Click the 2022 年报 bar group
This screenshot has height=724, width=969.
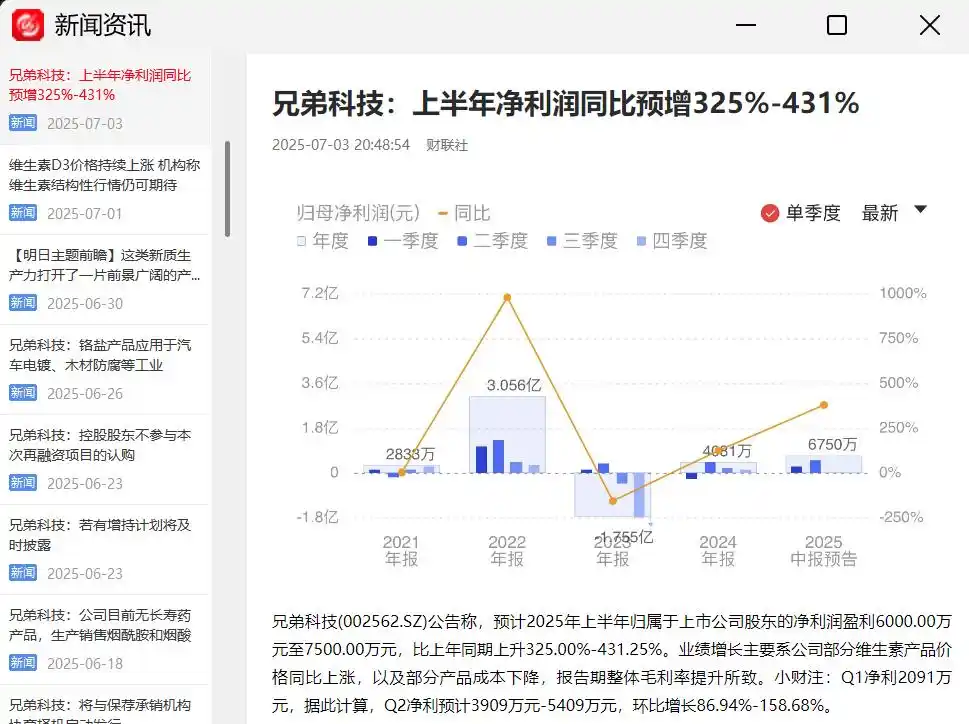[x=507, y=435]
